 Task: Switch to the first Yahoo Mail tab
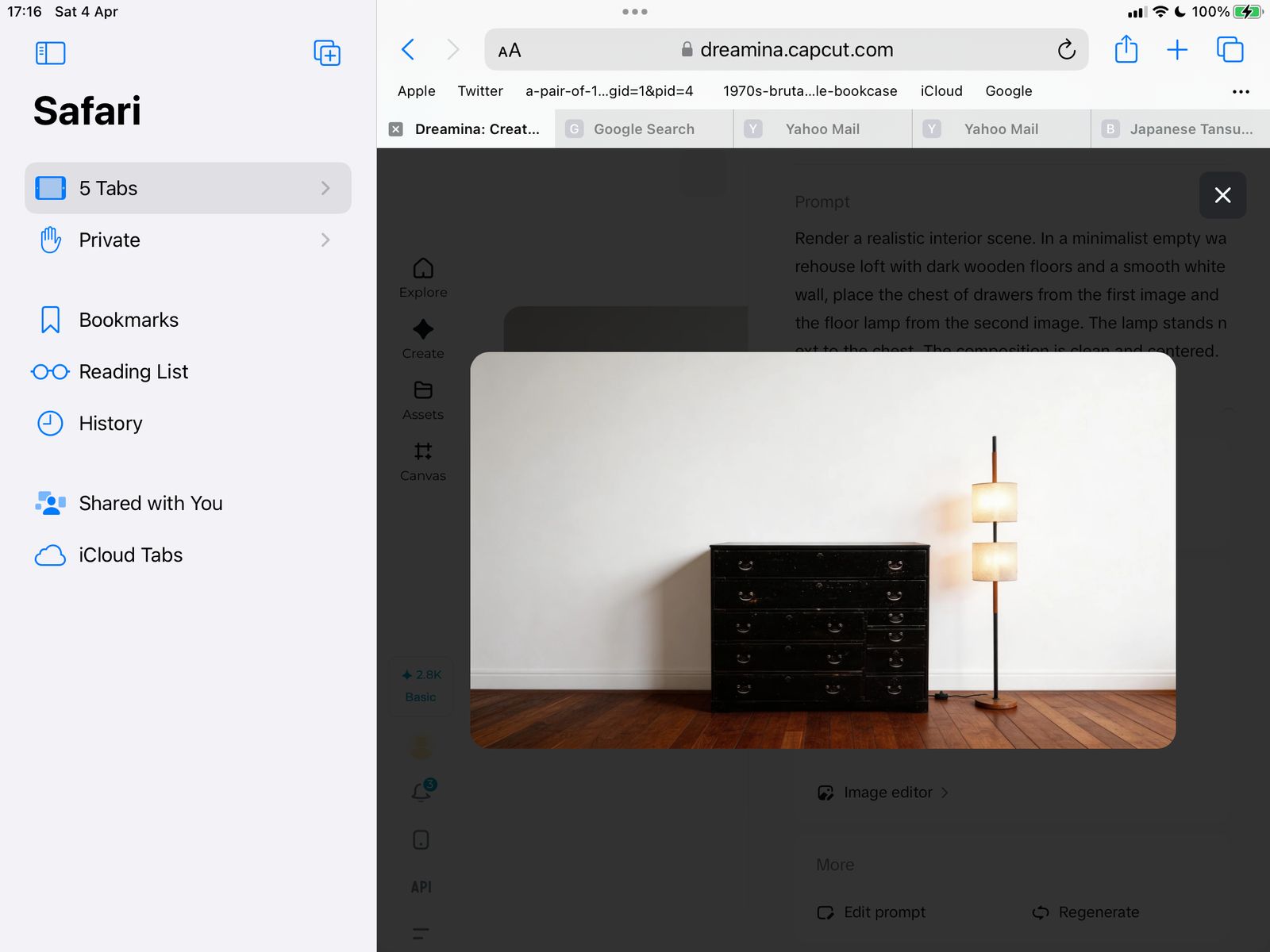[x=823, y=129]
